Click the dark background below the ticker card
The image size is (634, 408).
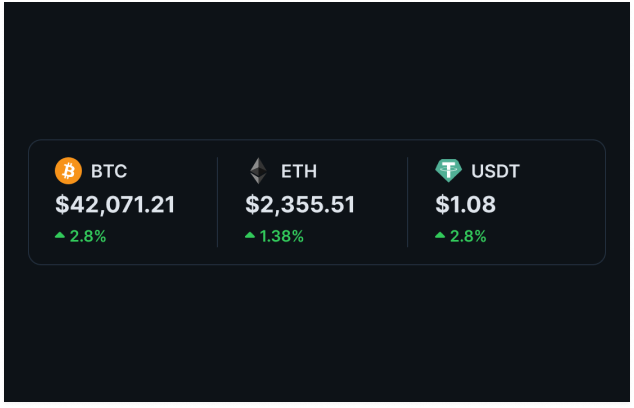(x=317, y=330)
